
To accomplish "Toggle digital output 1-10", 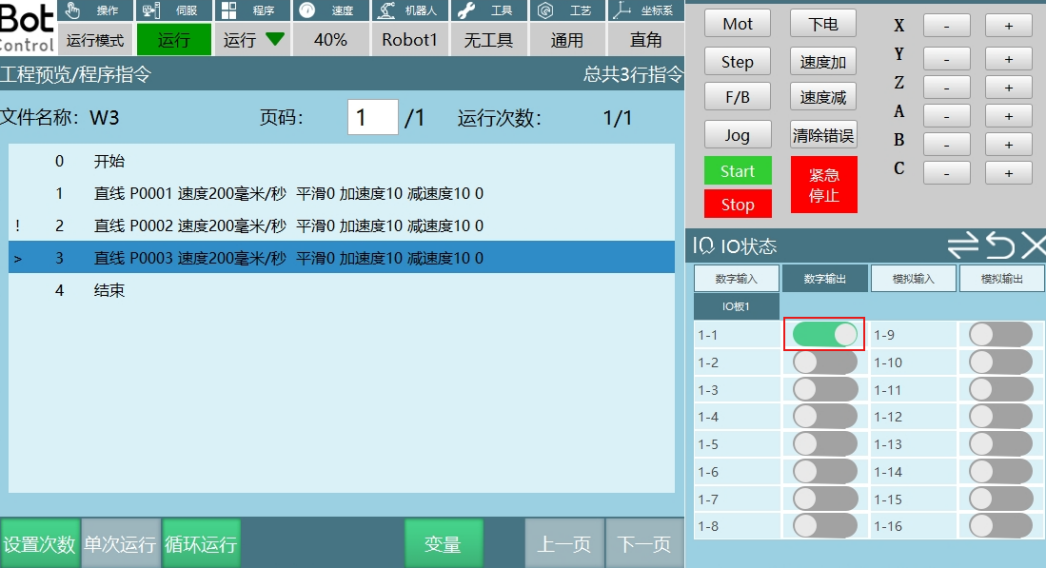I will [1001, 362].
